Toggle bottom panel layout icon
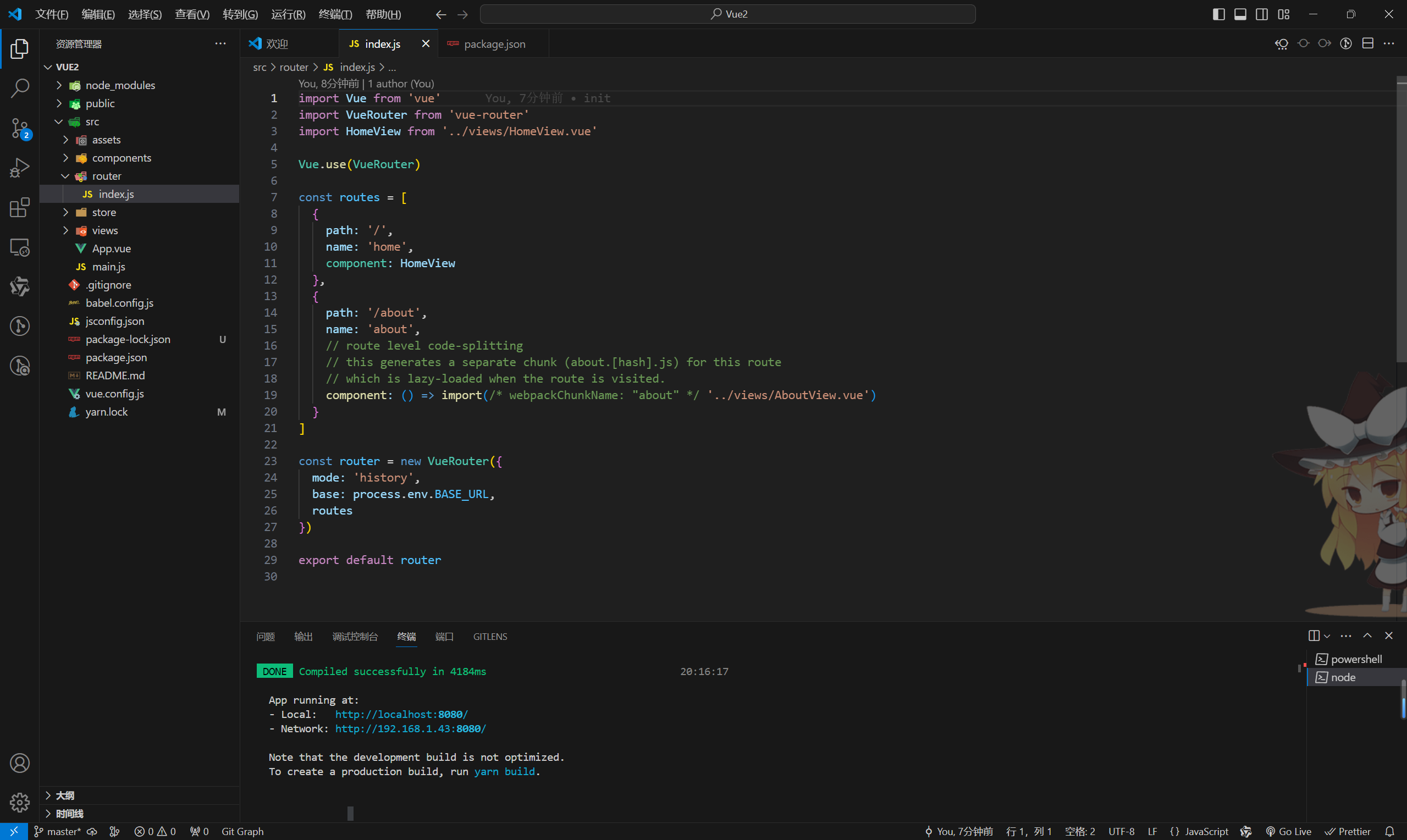 1240,14
